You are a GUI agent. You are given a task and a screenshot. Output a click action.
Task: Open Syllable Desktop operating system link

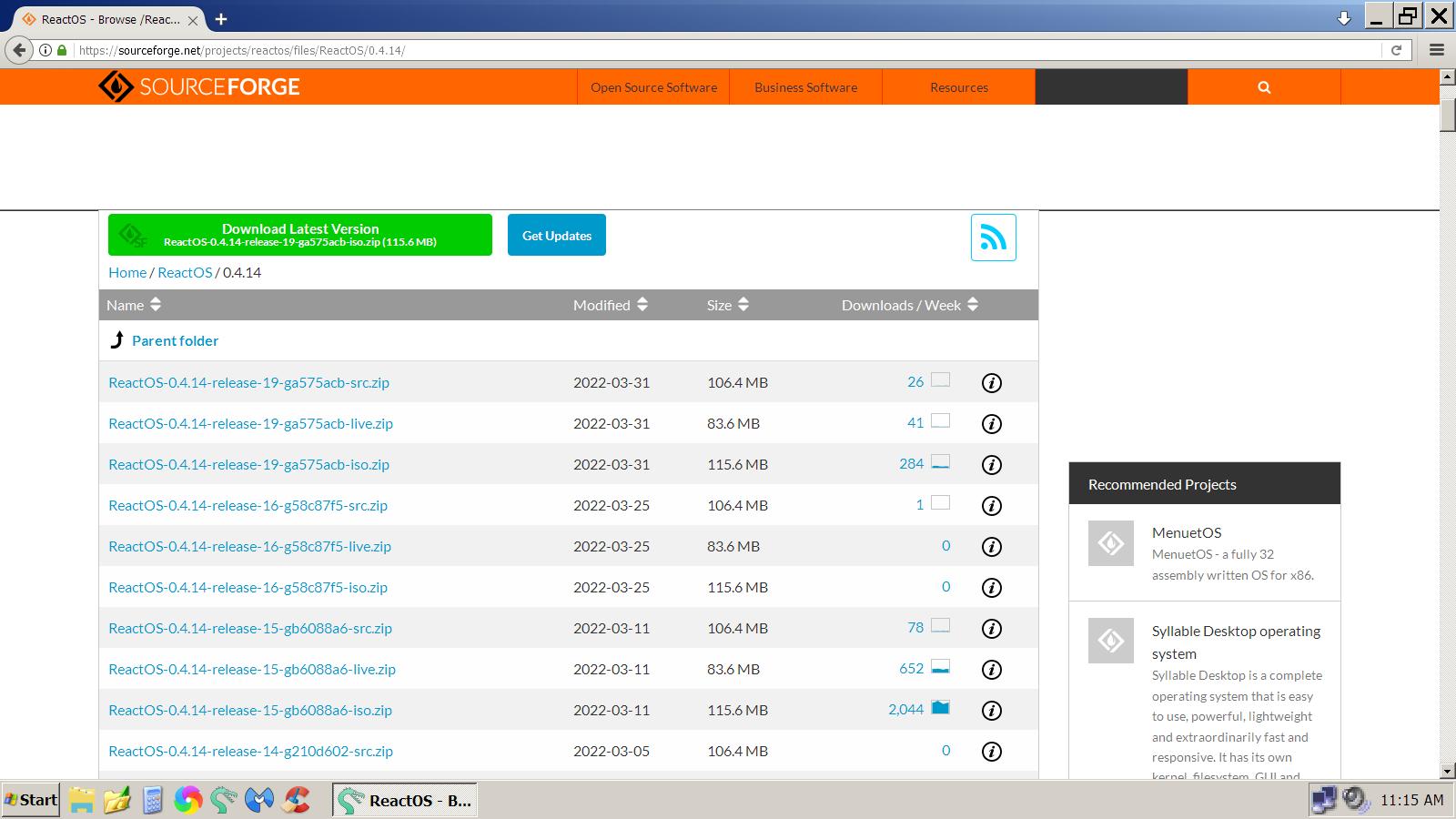1236,642
